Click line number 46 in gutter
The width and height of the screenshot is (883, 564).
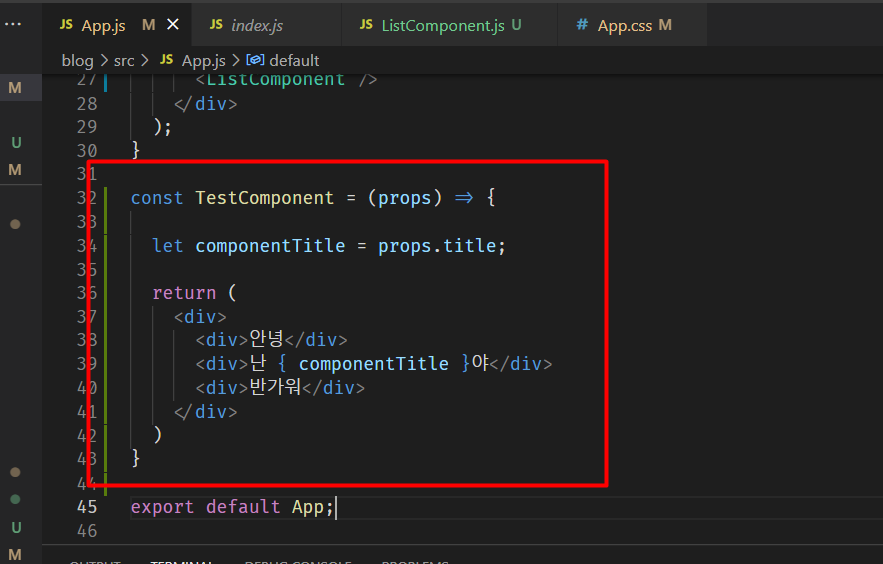pyautogui.click(x=87, y=531)
